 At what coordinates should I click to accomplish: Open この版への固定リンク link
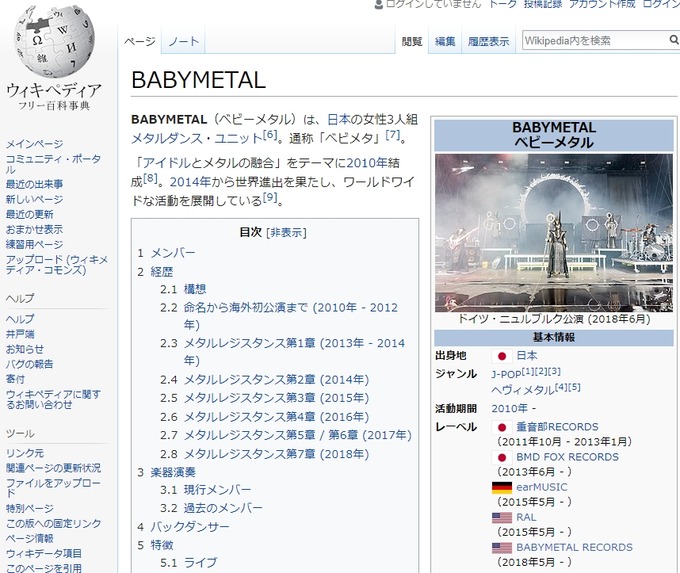(x=53, y=524)
